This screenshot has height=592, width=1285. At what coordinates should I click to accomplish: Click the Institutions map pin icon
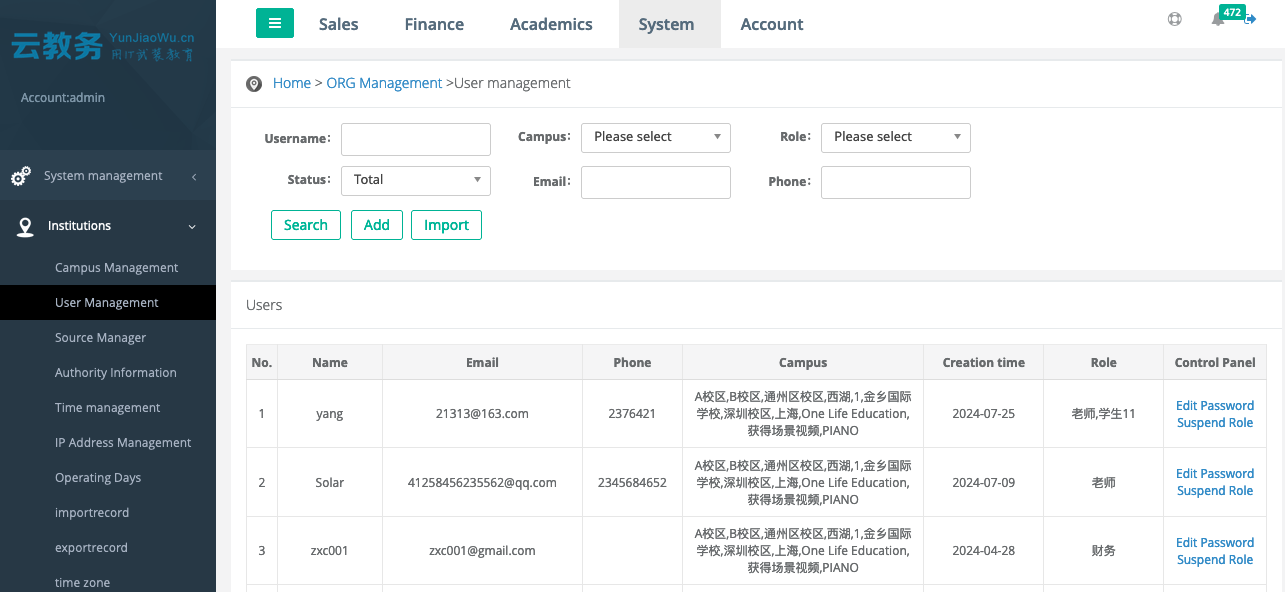[25, 227]
